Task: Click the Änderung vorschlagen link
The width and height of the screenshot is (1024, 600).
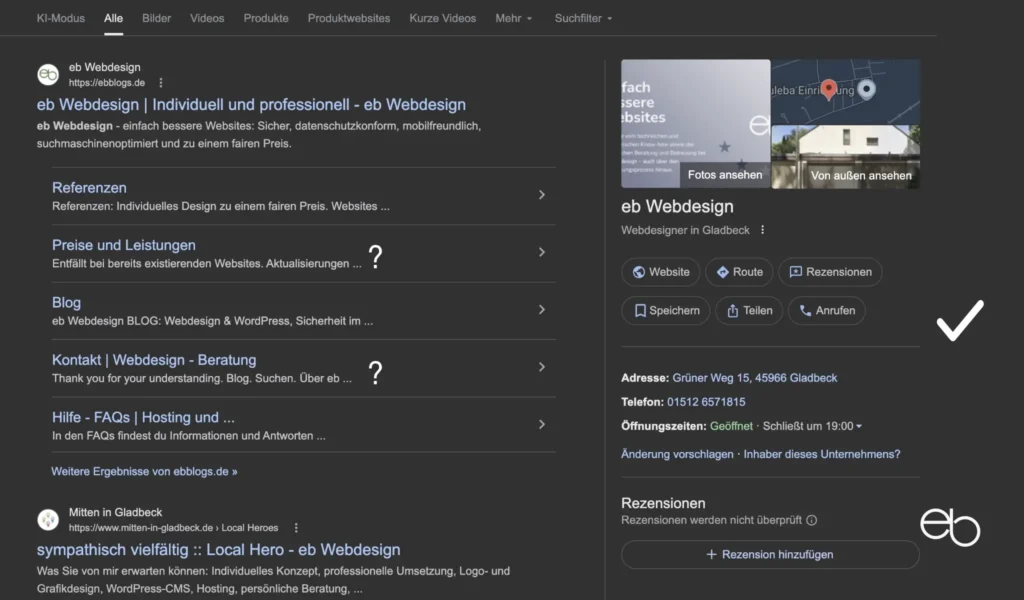Action: pyautogui.click(x=674, y=453)
